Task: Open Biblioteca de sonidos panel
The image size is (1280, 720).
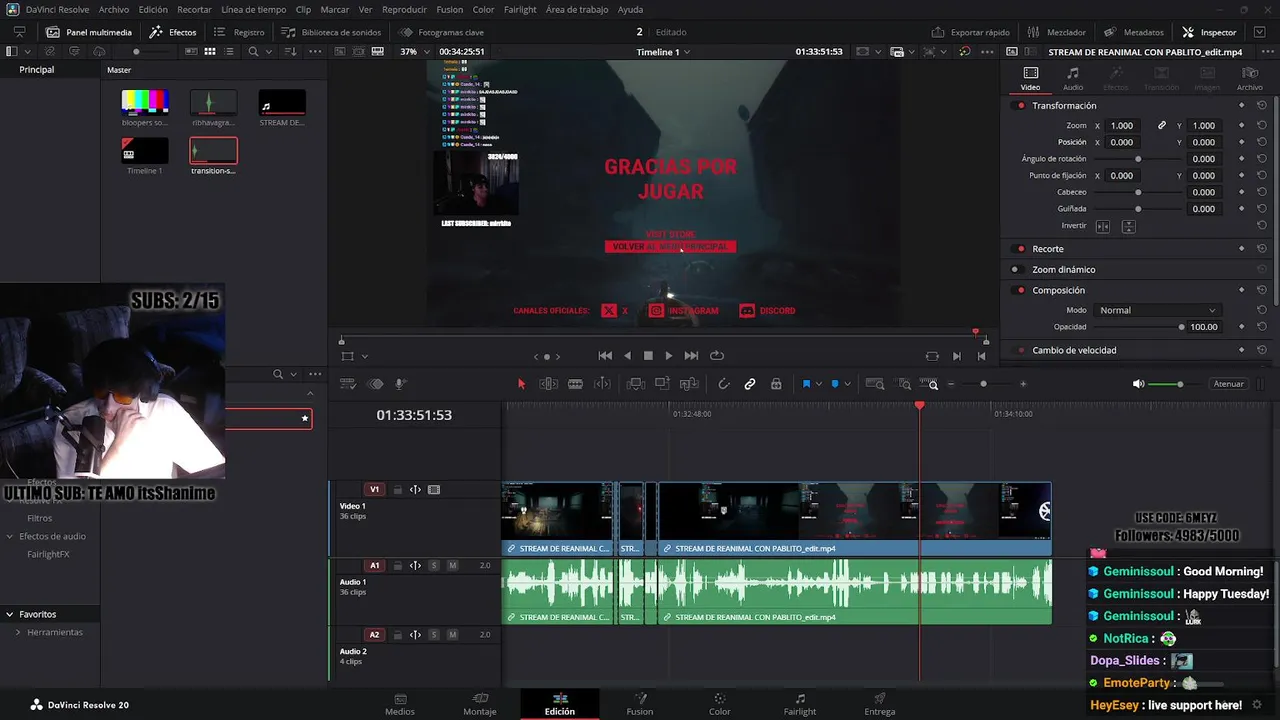Action: (x=331, y=32)
